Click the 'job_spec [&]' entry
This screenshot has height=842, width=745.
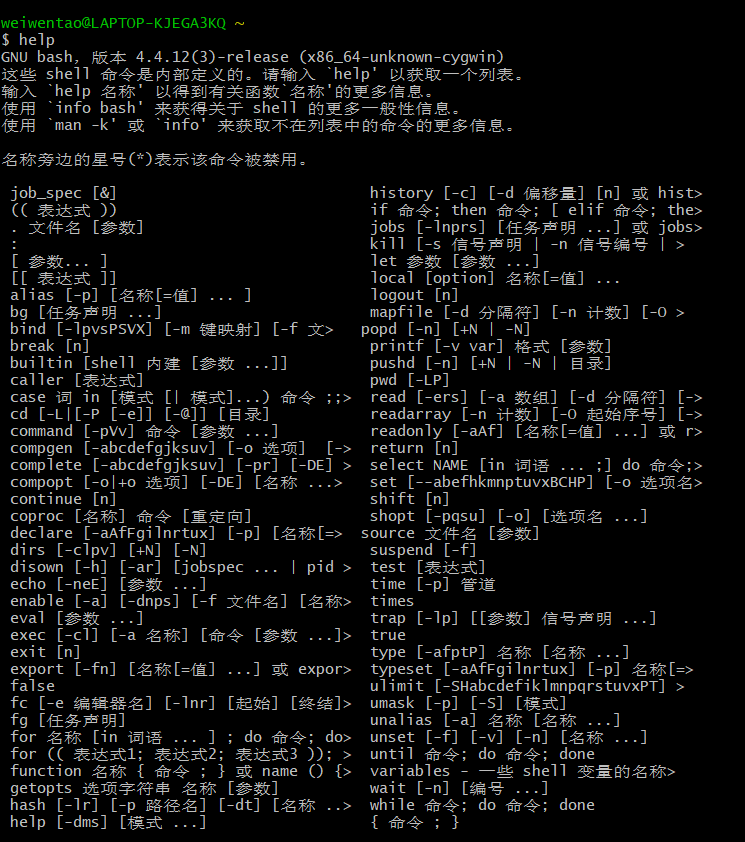click(63, 193)
